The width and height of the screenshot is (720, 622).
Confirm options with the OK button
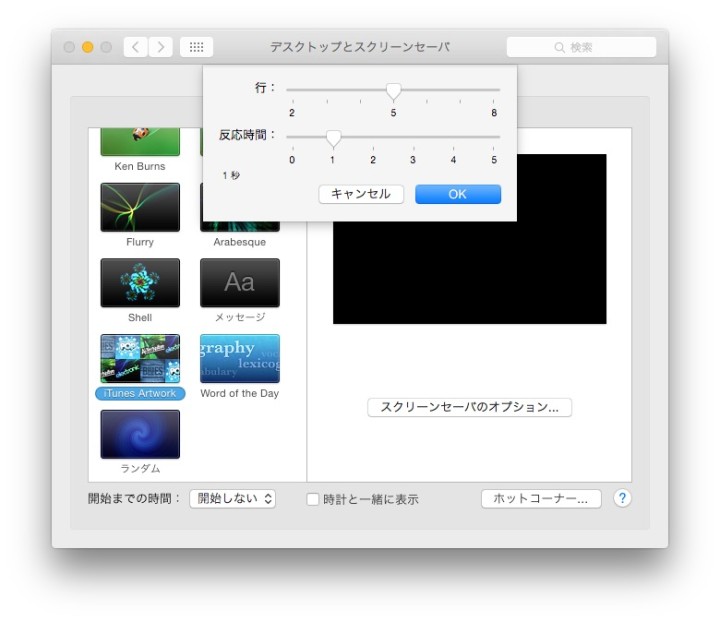point(457,194)
